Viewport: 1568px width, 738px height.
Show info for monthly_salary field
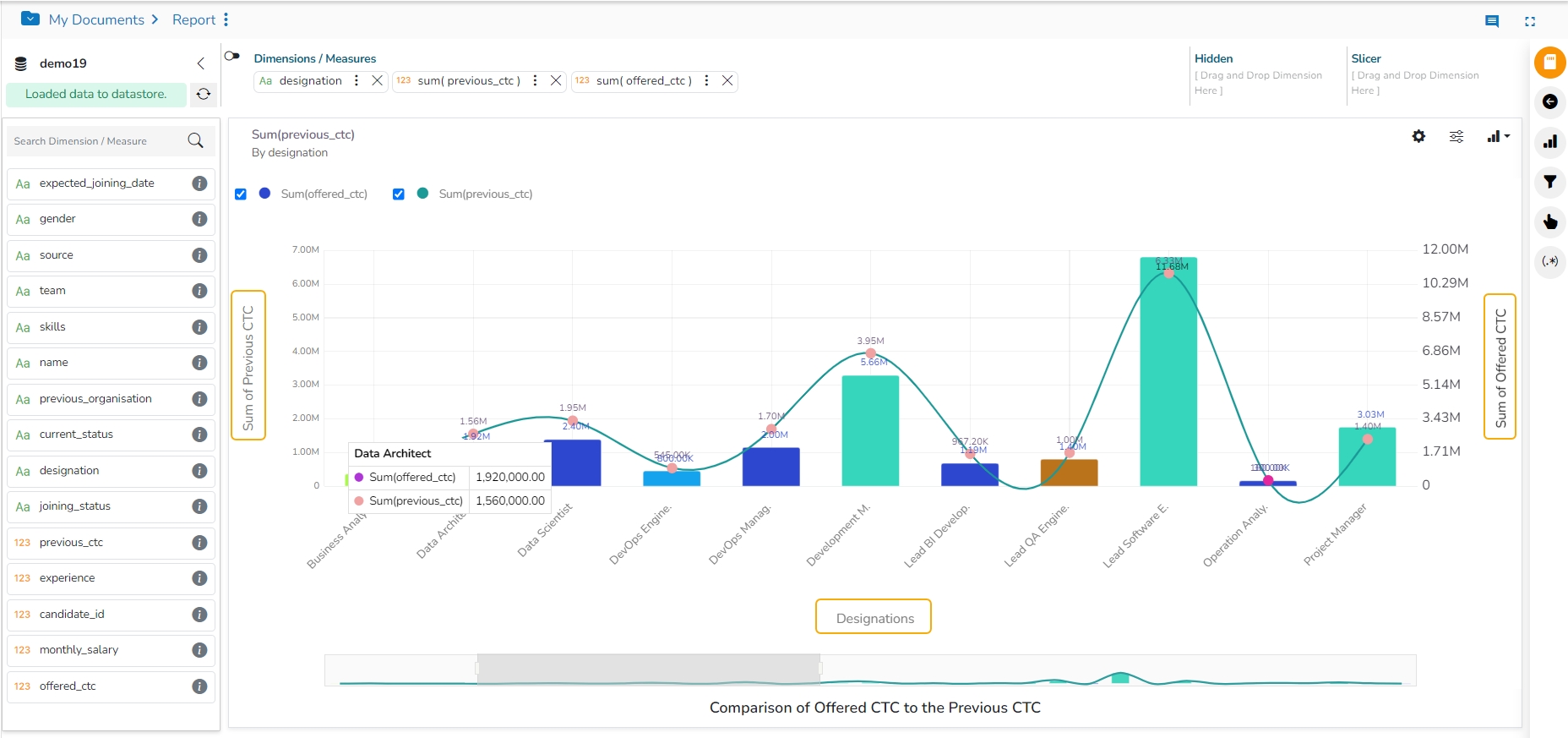(x=199, y=650)
